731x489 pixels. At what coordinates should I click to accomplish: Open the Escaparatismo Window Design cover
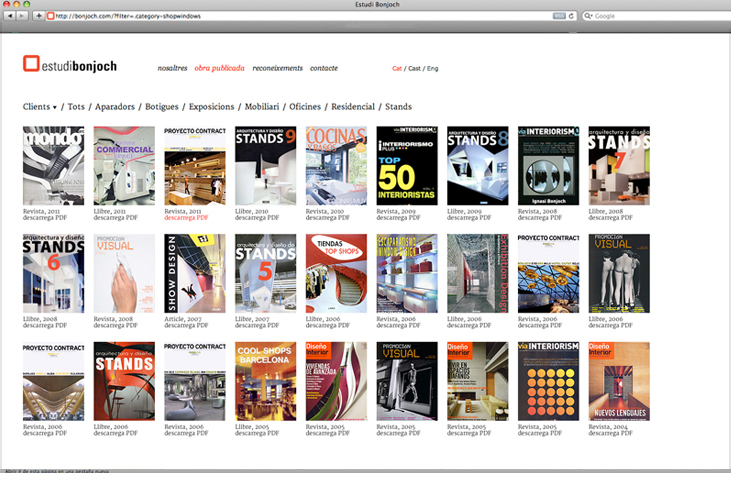(407, 273)
